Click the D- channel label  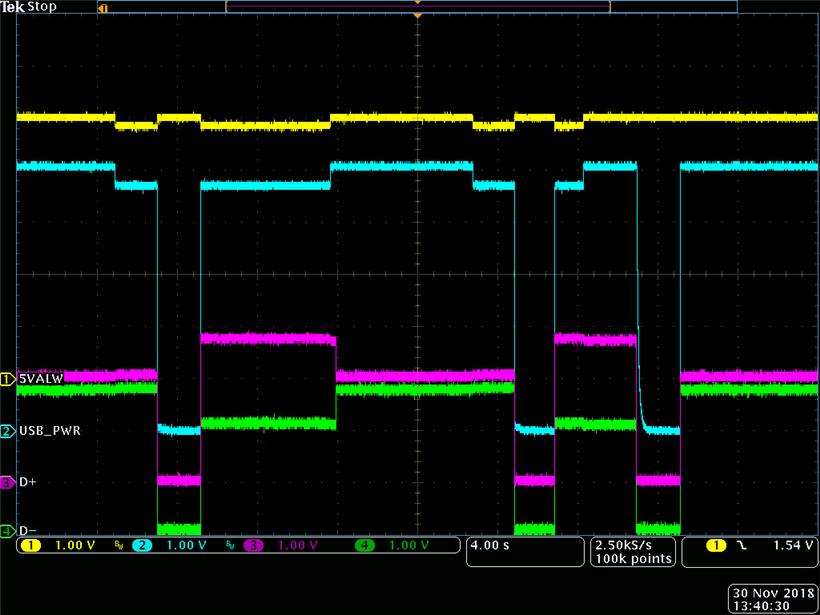(x=28, y=531)
